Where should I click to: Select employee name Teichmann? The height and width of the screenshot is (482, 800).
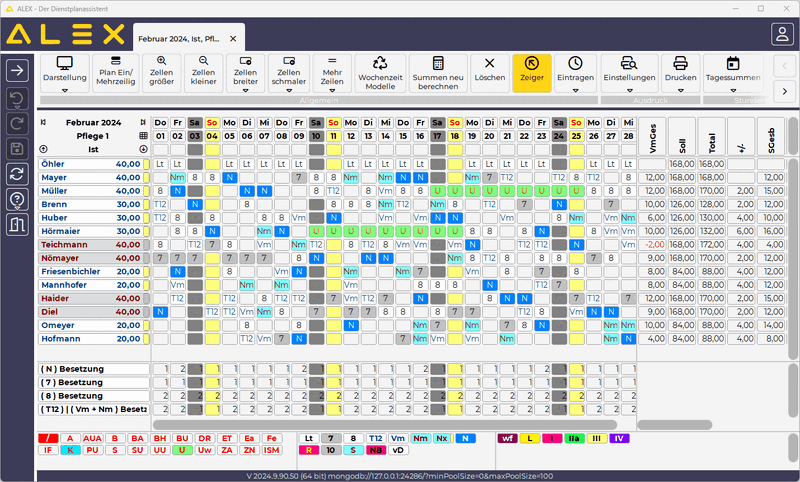click(69, 243)
